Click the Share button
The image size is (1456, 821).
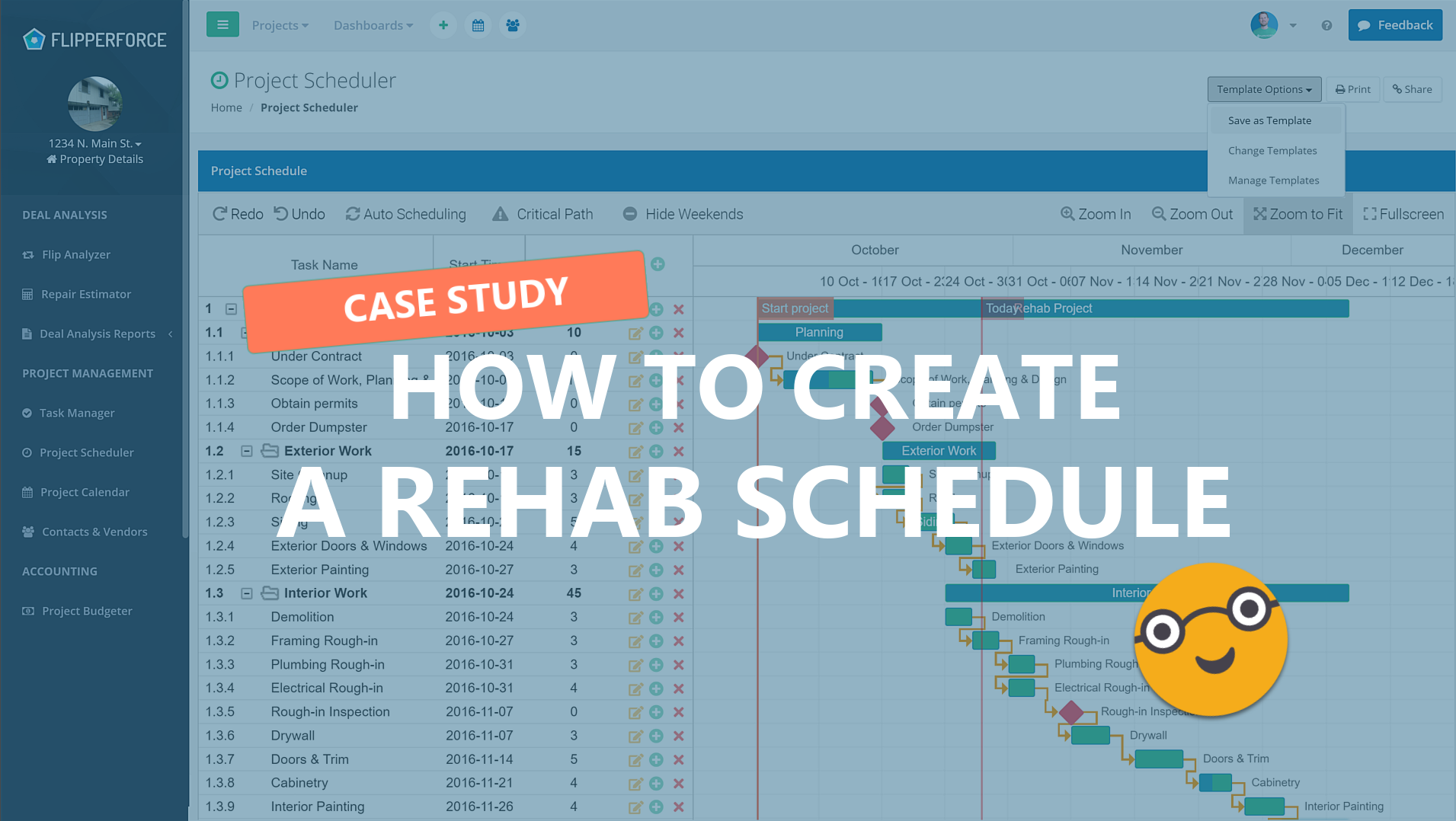(1413, 89)
